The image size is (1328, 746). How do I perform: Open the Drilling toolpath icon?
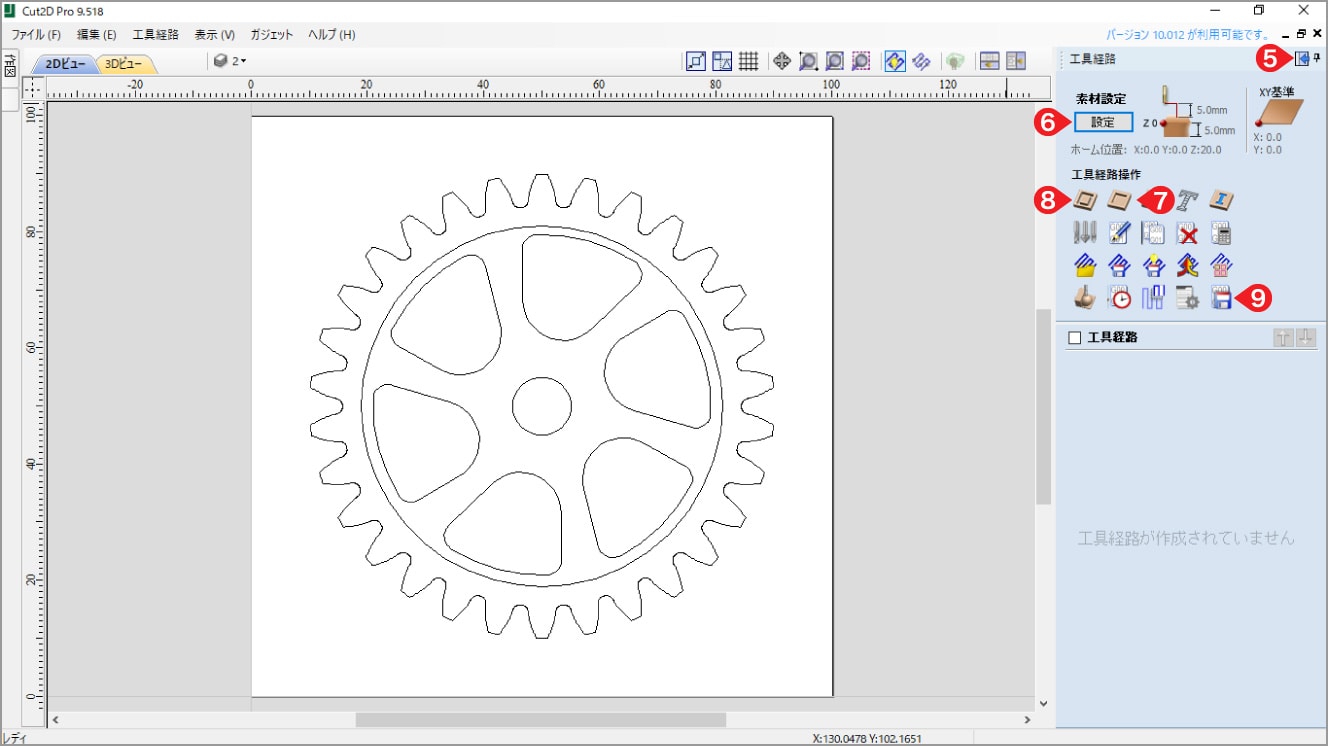click(x=1085, y=233)
